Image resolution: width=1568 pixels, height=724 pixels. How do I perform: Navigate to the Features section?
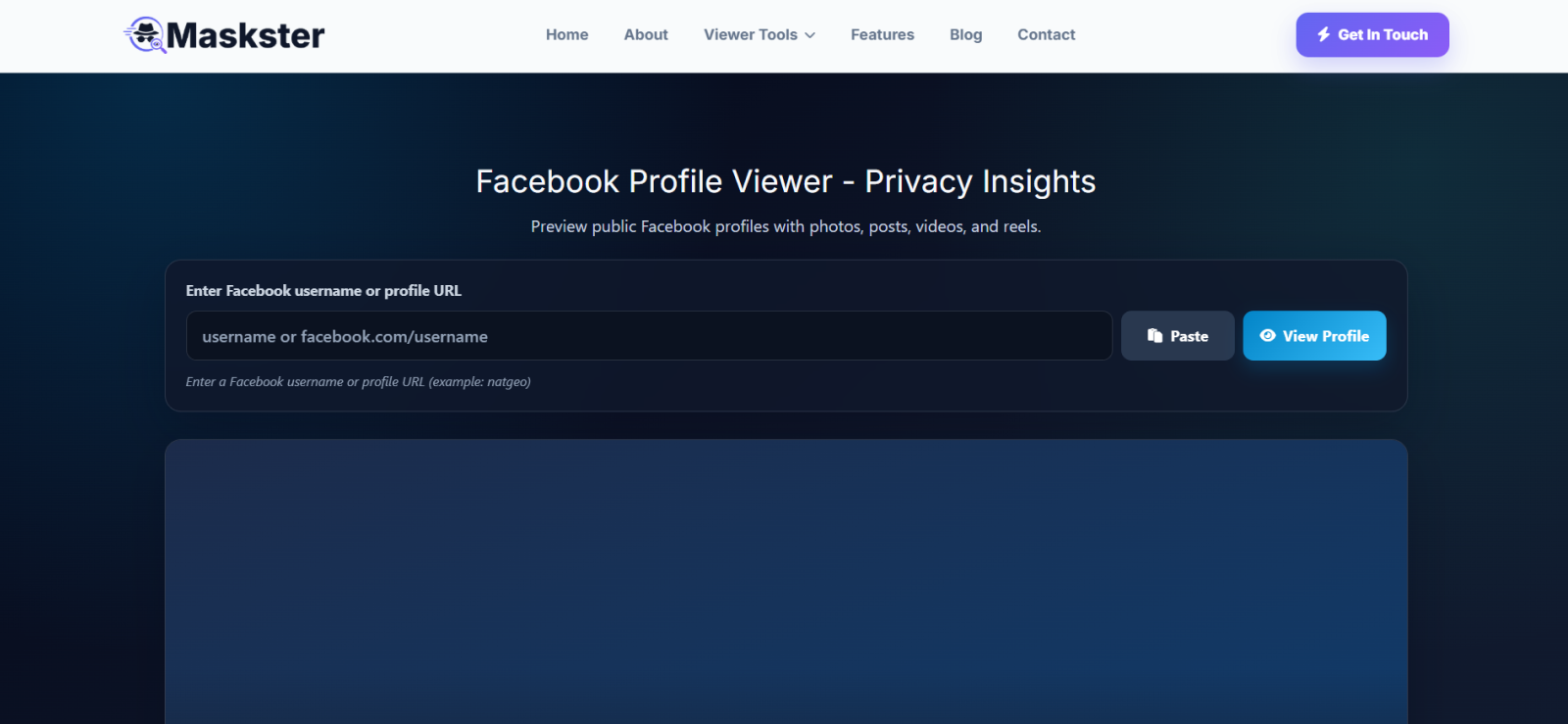882,34
